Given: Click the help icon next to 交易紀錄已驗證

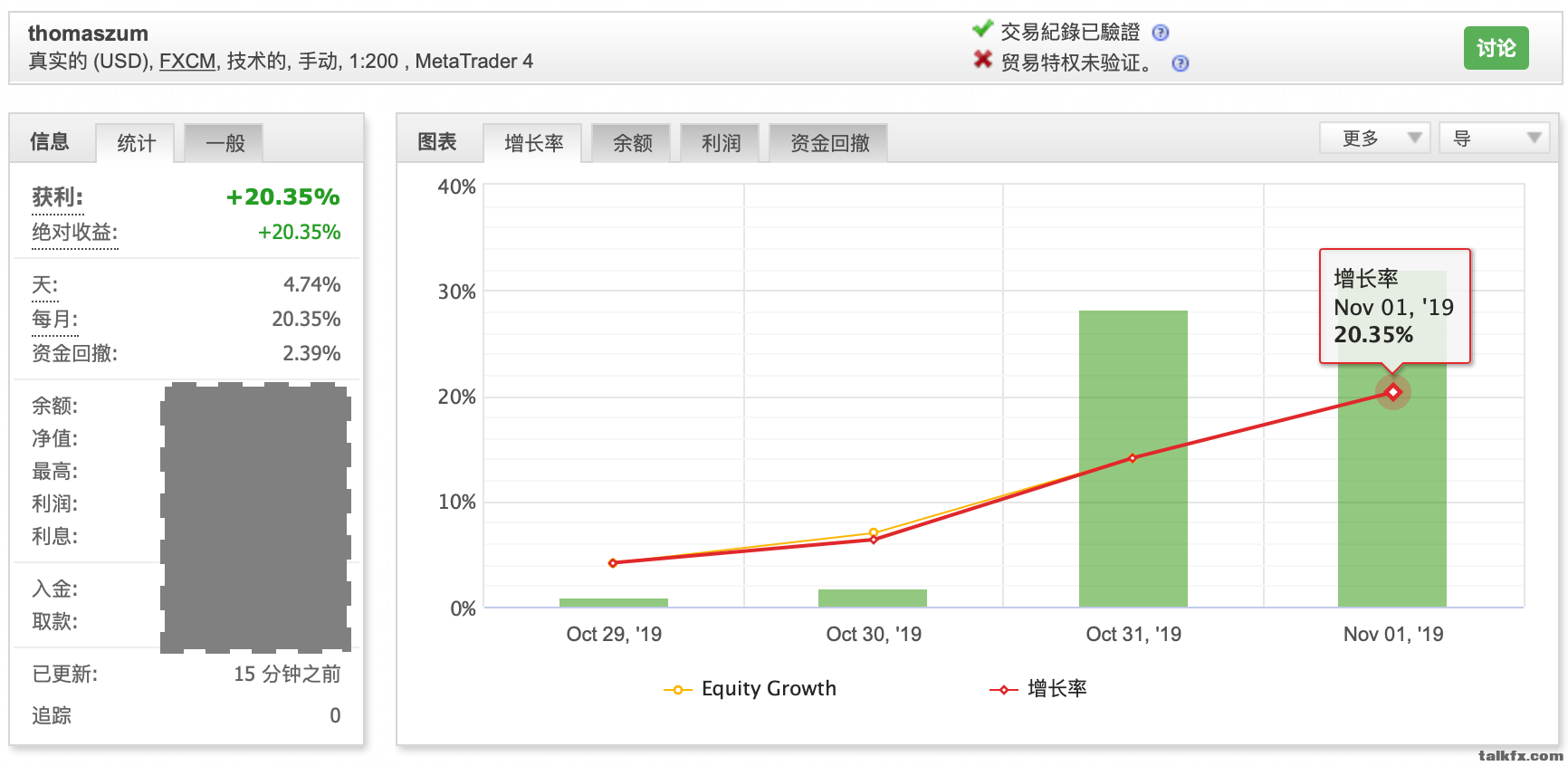Looking at the screenshot, I should 1161,33.
